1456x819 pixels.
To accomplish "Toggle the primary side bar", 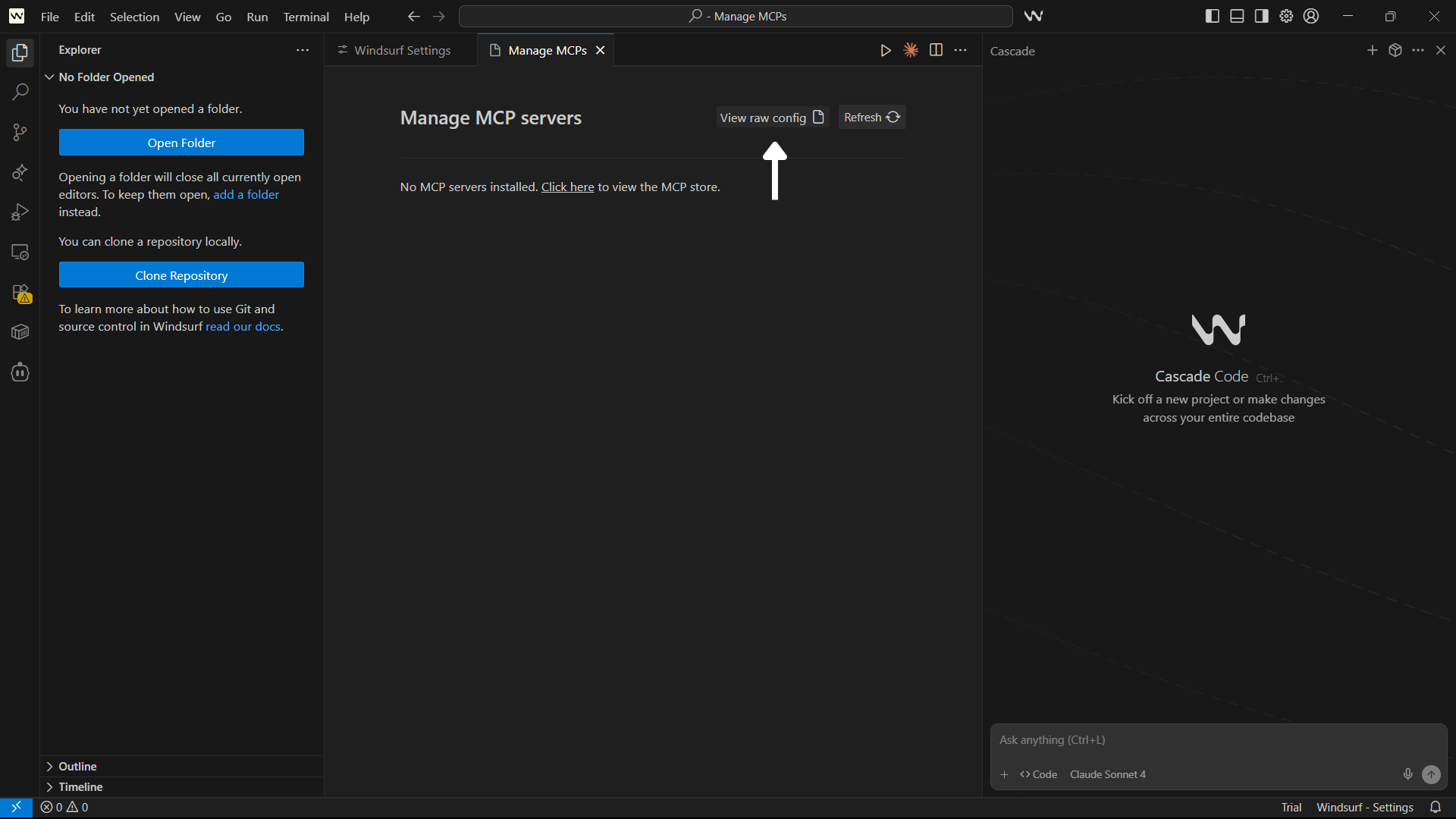I will [x=1213, y=16].
